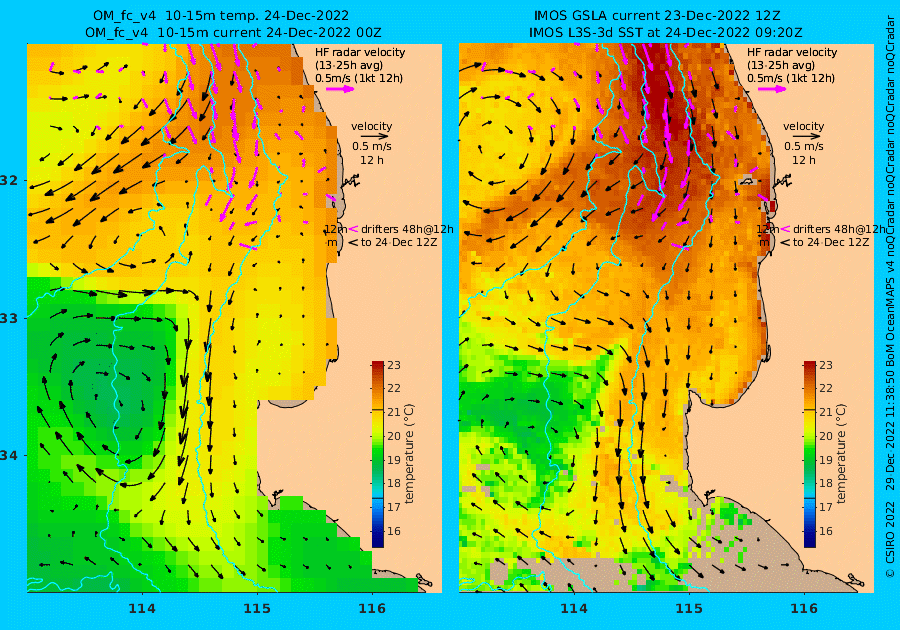Click 'temperature (°C)' label of left colorbar
The width and height of the screenshot is (900, 630).
(409, 454)
